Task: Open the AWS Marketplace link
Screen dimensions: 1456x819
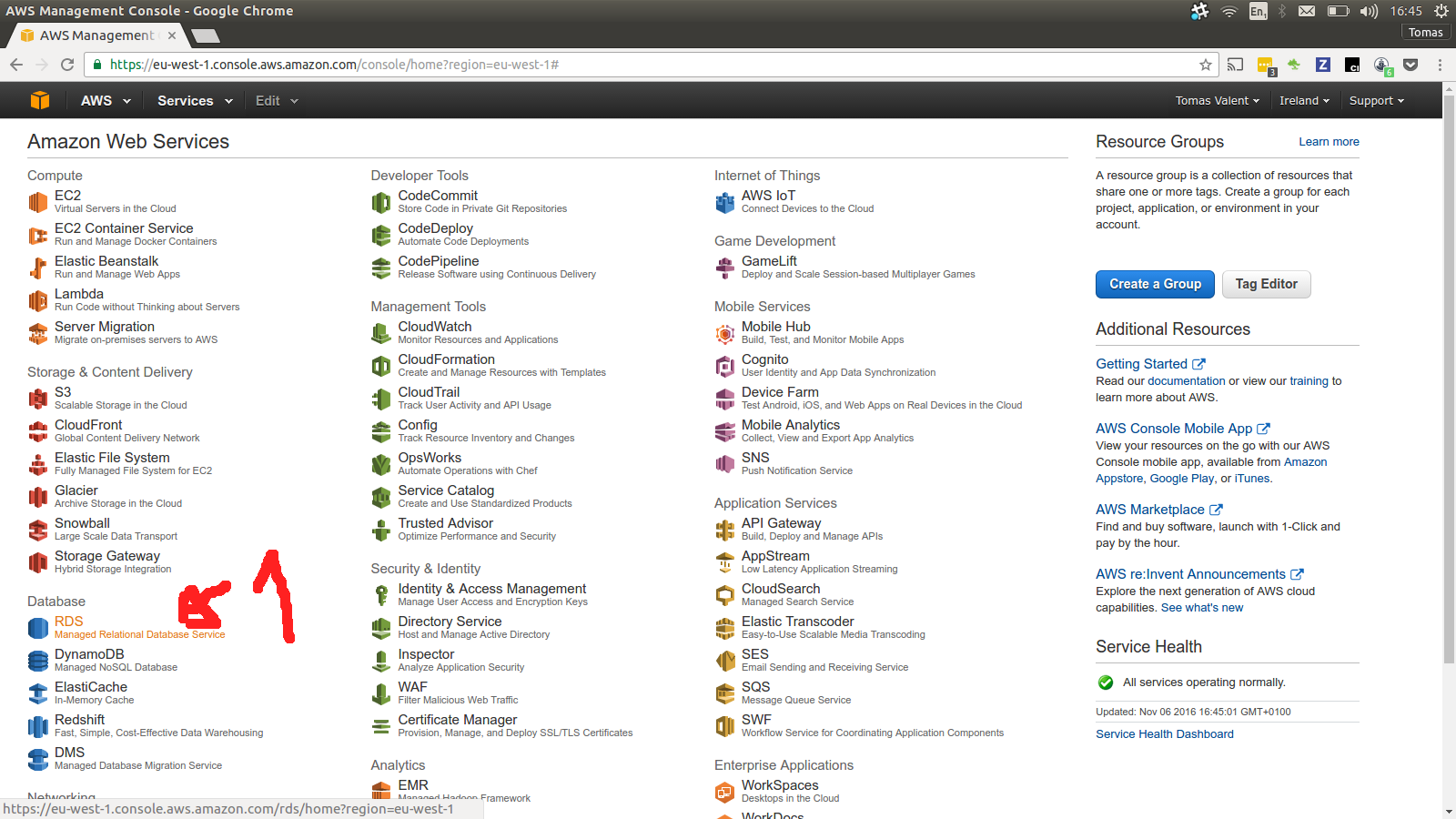Action: [1158, 510]
